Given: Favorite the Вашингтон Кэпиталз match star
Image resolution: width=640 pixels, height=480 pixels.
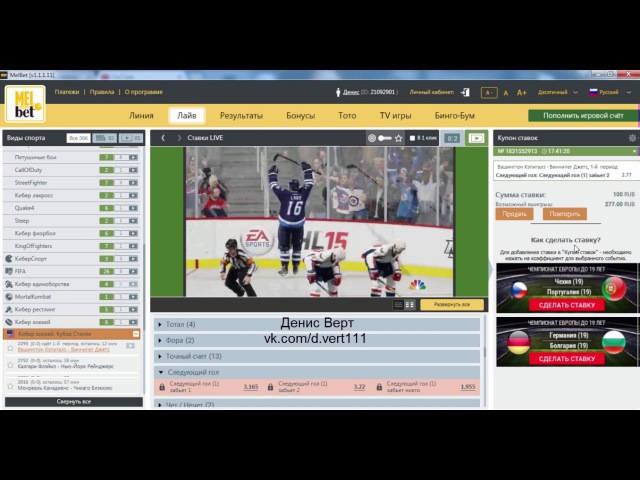Looking at the screenshot, I should pyautogui.click(x=10, y=348).
